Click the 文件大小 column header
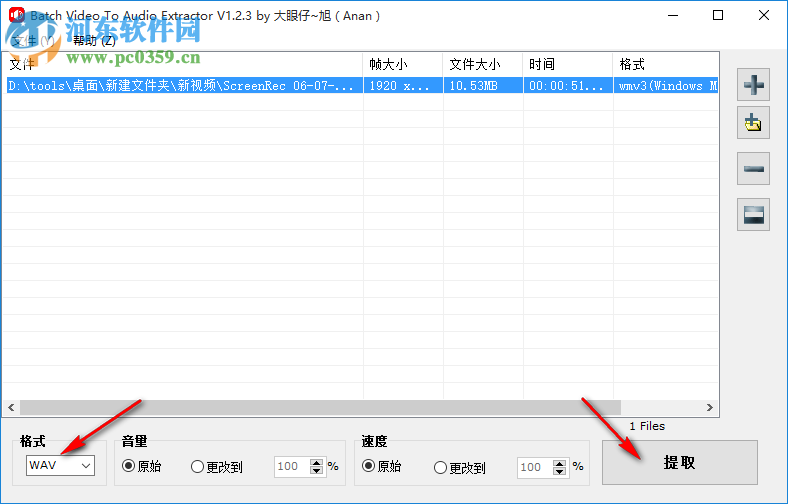The width and height of the screenshot is (788, 504). 483,64
